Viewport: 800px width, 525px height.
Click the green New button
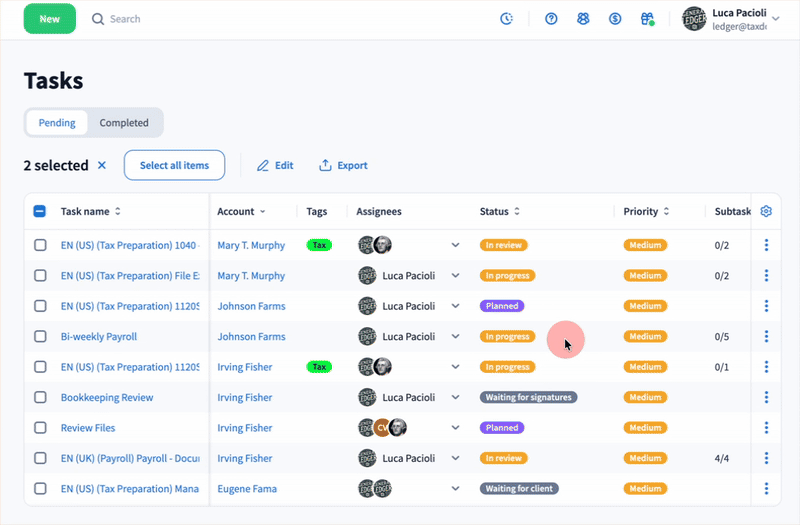[49, 19]
